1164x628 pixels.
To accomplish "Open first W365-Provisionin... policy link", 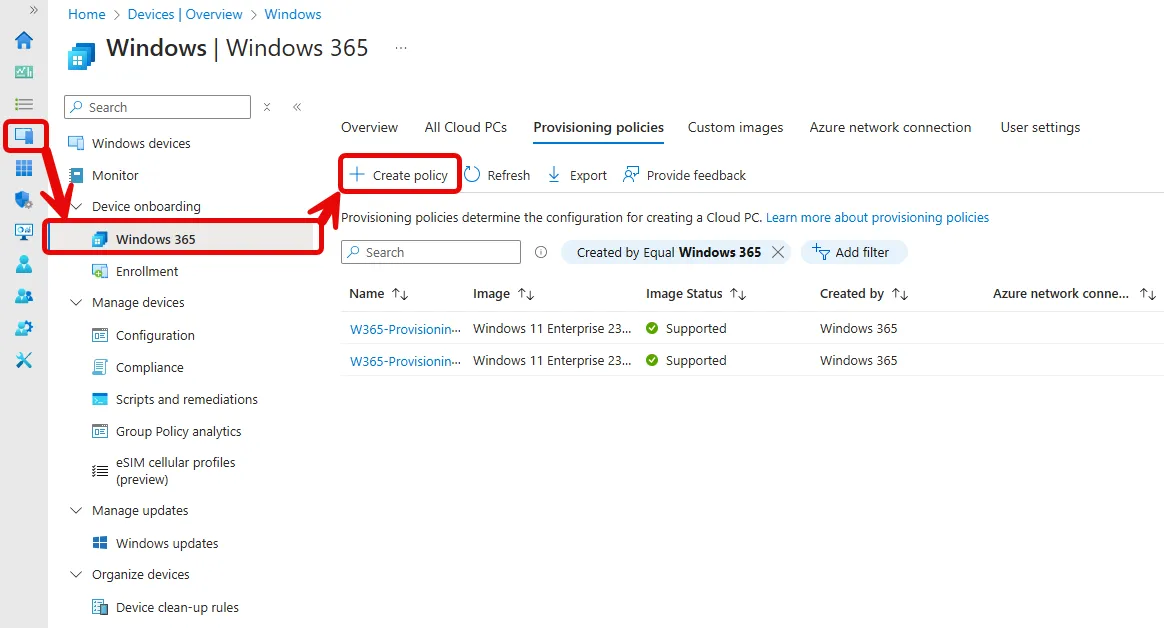I will click(405, 329).
